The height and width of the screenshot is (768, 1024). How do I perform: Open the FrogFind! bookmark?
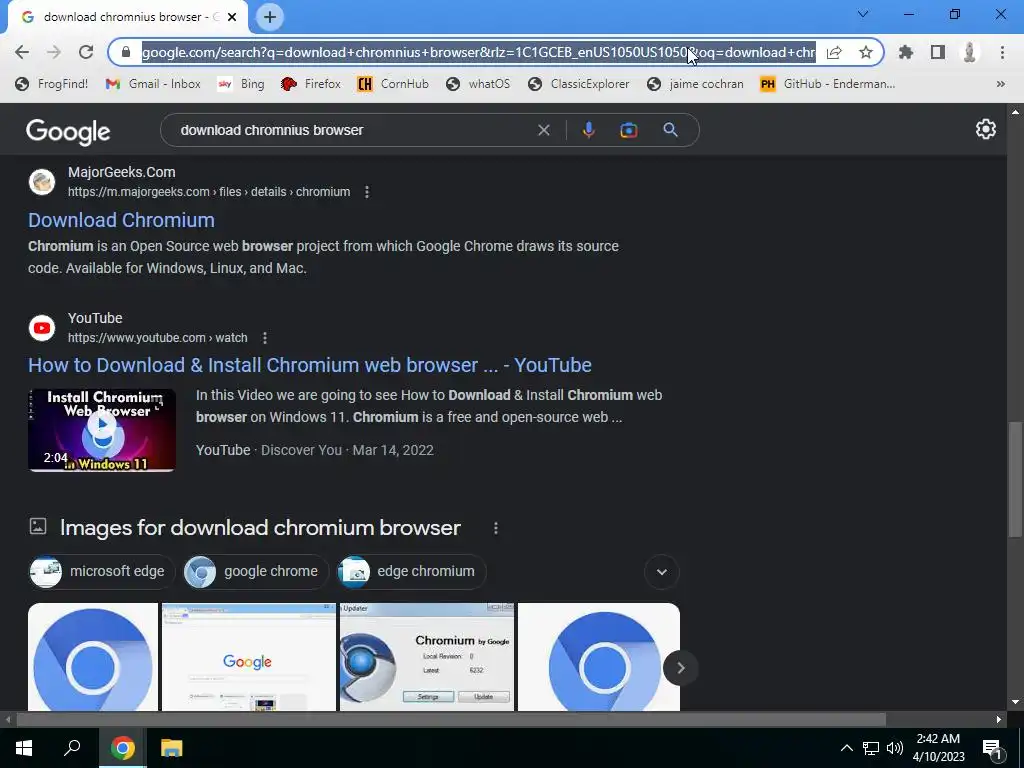52,84
